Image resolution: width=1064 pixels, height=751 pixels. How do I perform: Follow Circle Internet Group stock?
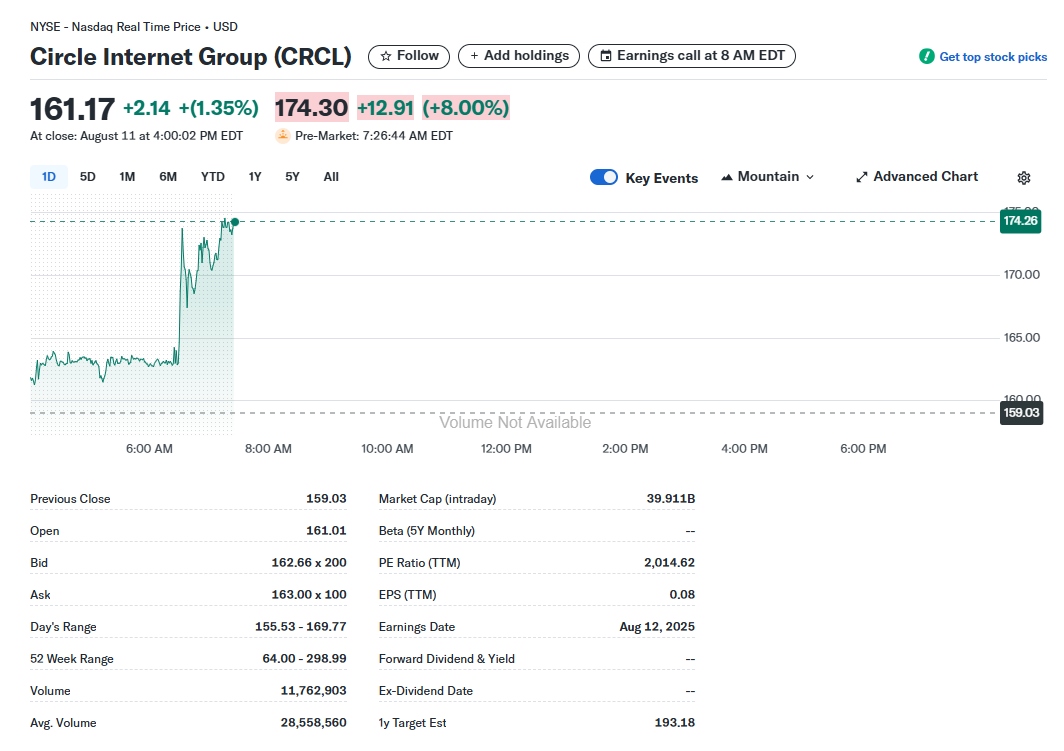click(x=409, y=56)
